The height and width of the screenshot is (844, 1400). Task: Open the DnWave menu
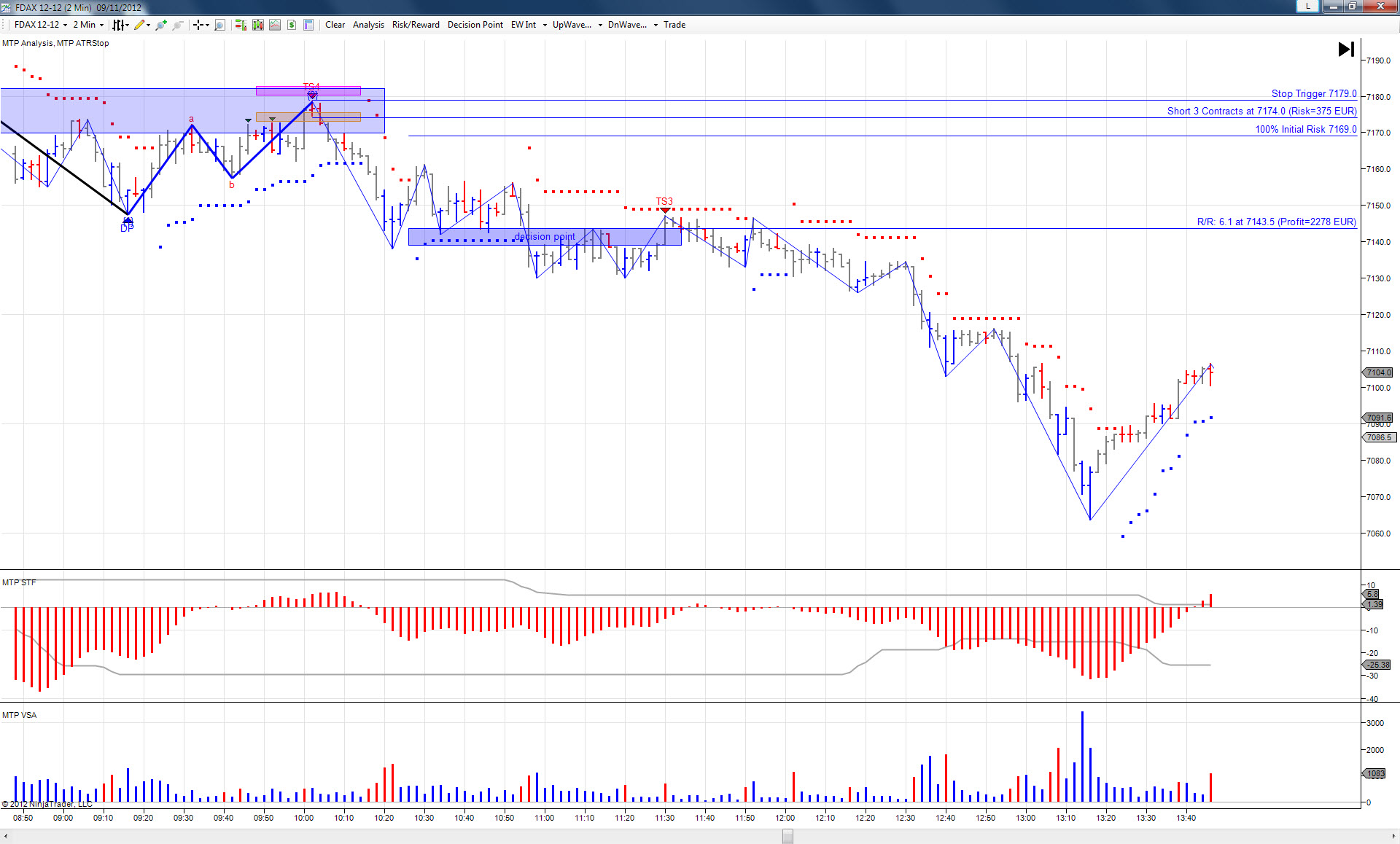click(627, 25)
